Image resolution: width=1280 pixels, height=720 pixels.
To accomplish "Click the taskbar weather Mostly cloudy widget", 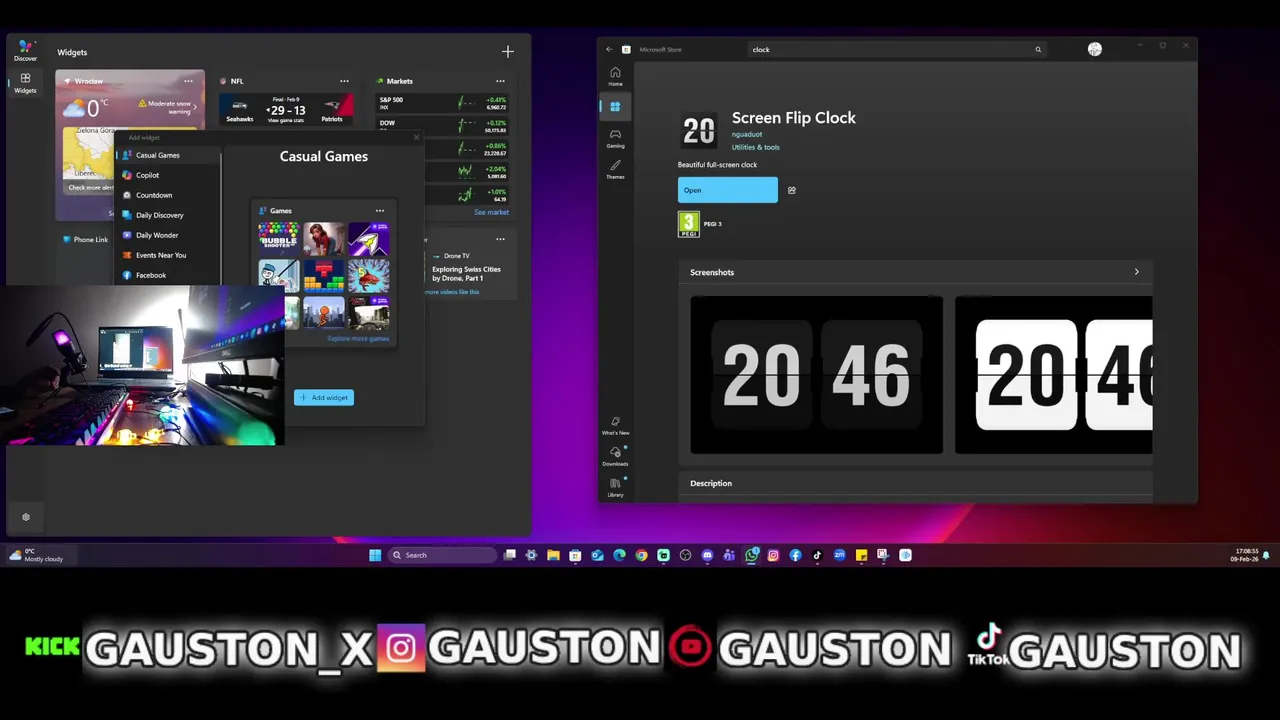I will click(x=37, y=555).
